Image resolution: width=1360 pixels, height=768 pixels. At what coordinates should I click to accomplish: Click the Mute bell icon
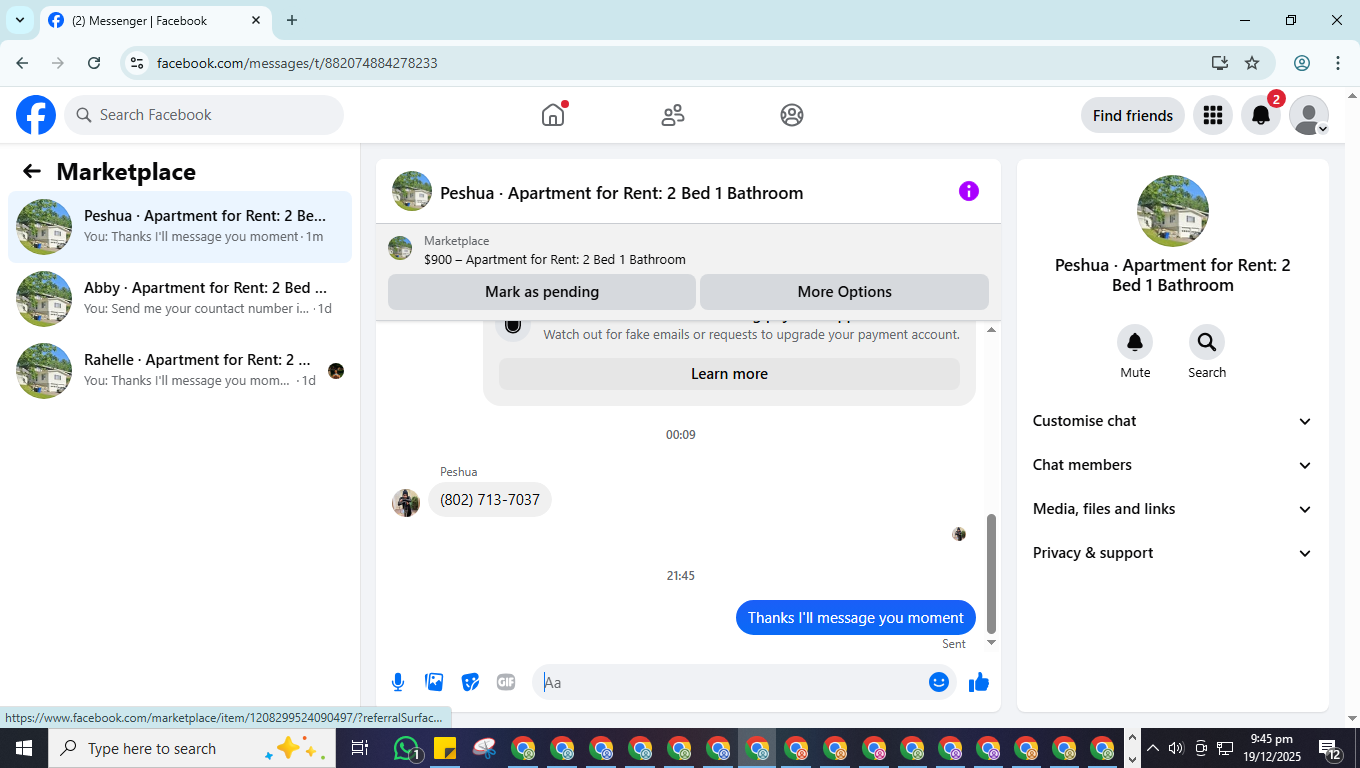click(x=1135, y=342)
